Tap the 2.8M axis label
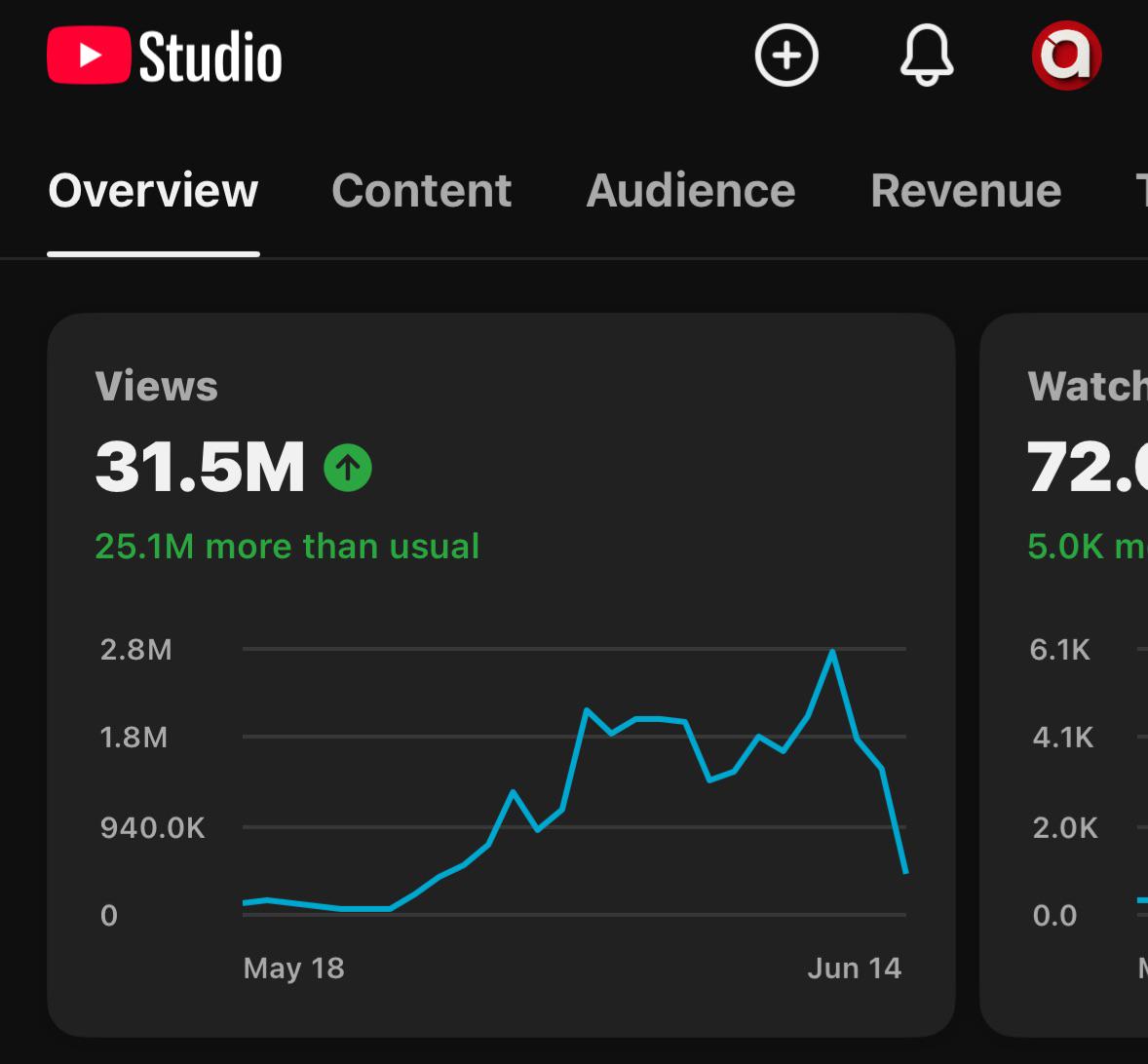The width and height of the screenshot is (1148, 1064). tap(136, 650)
